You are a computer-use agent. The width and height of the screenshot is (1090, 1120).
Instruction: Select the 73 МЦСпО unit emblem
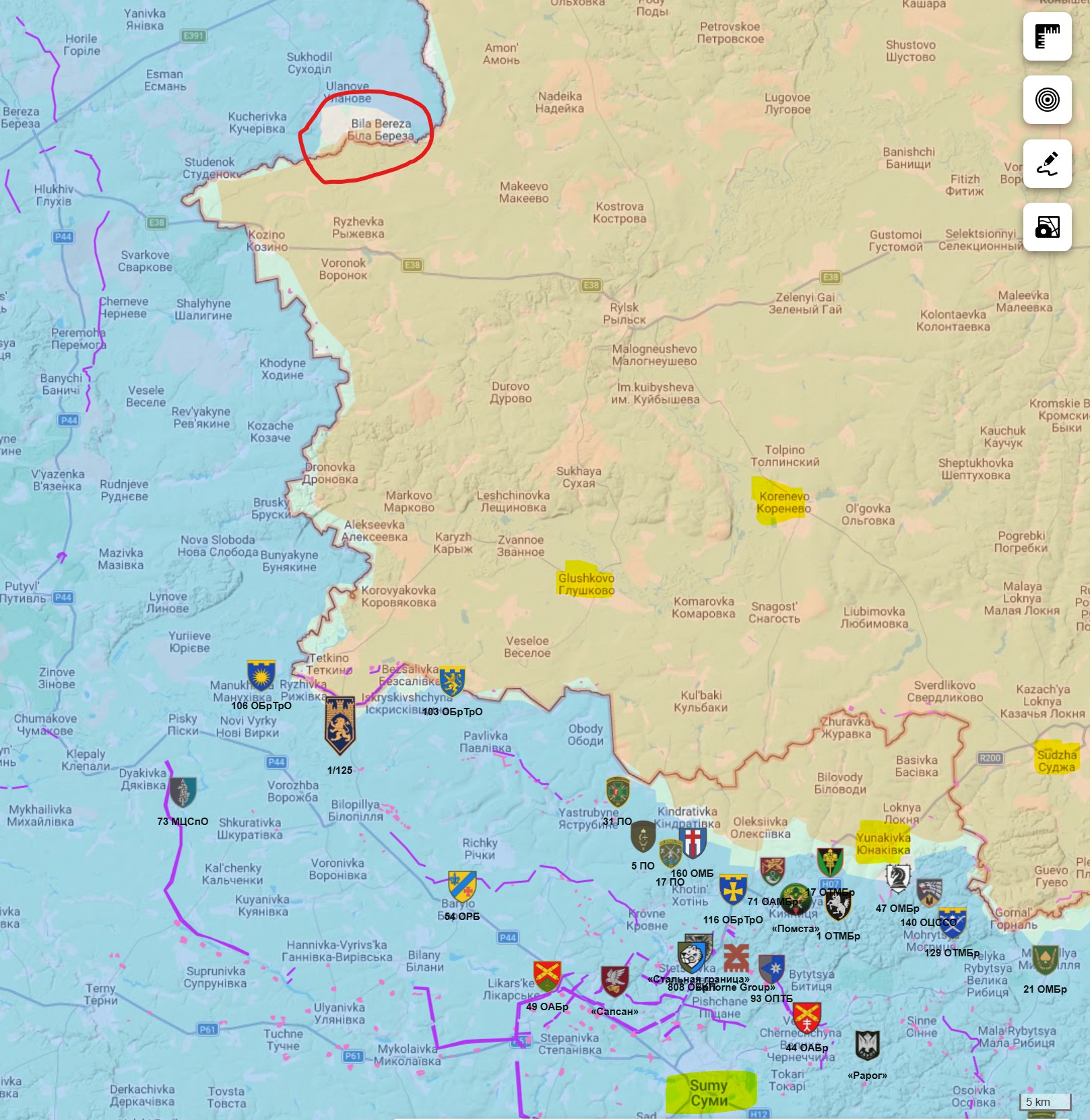coord(183,793)
